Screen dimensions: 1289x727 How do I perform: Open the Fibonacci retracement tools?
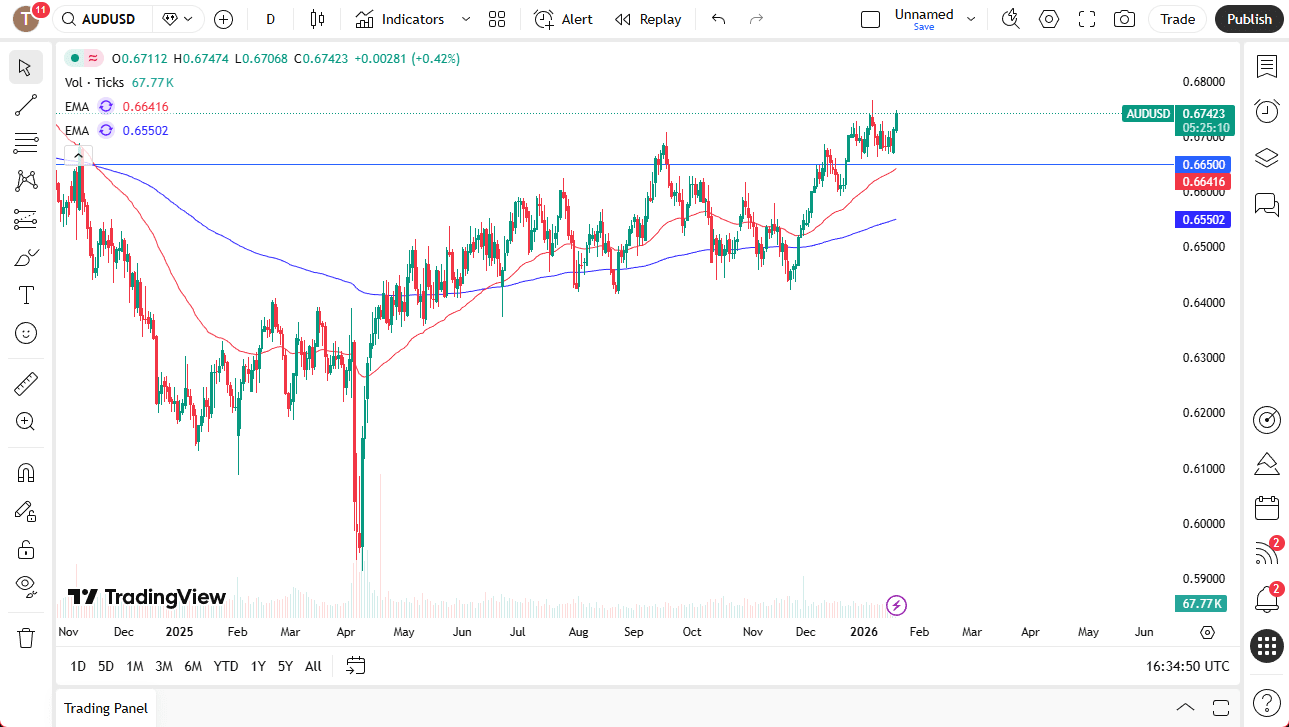[26, 143]
